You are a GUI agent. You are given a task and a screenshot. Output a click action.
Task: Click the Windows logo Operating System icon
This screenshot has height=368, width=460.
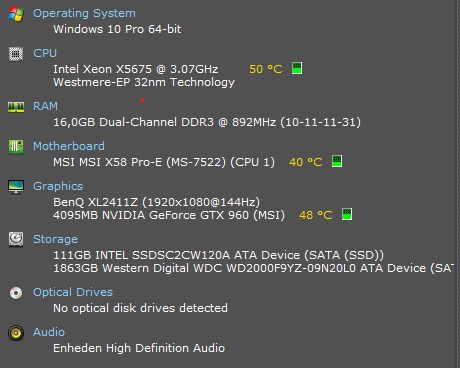[x=16, y=14]
